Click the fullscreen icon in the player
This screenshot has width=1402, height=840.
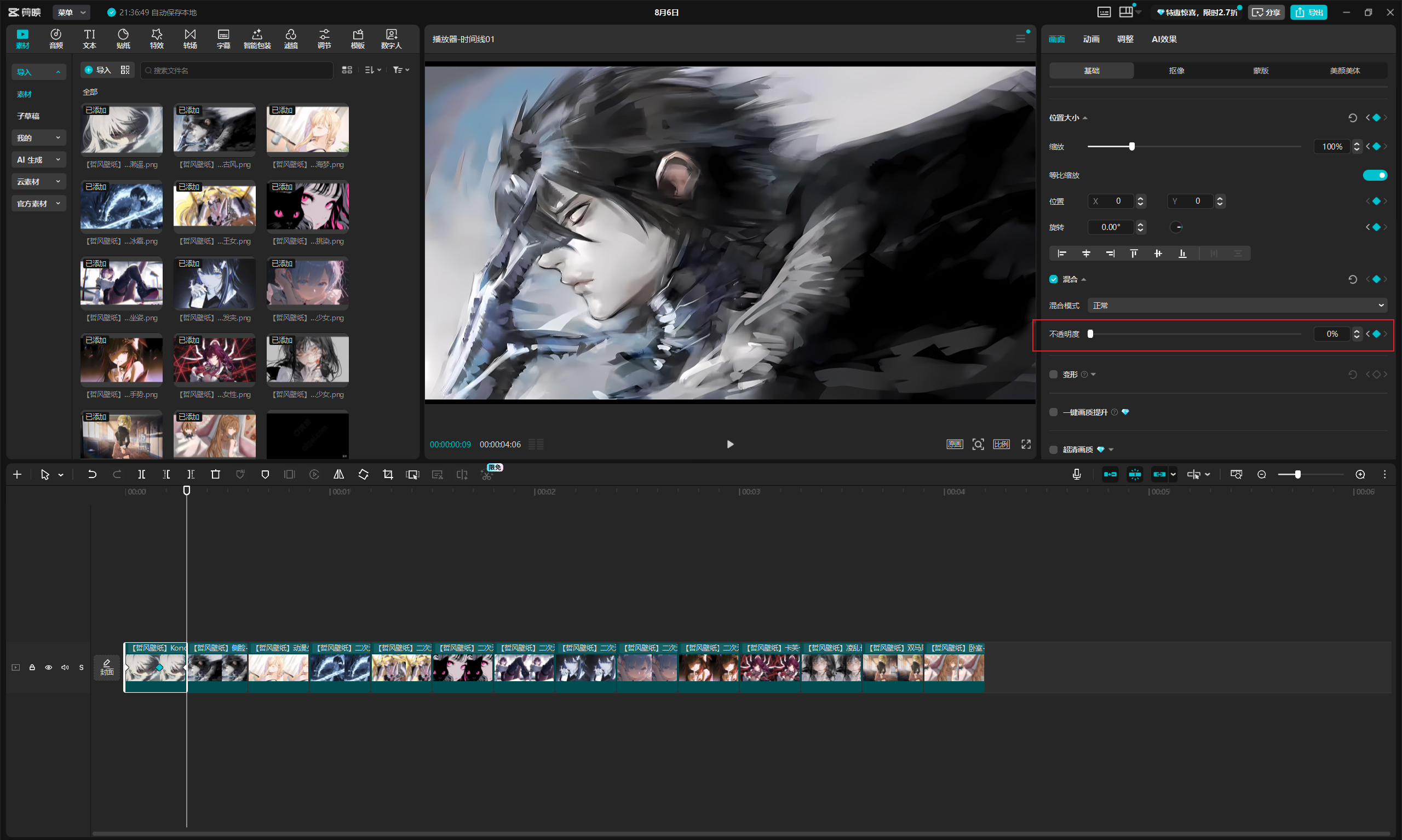(x=1026, y=444)
